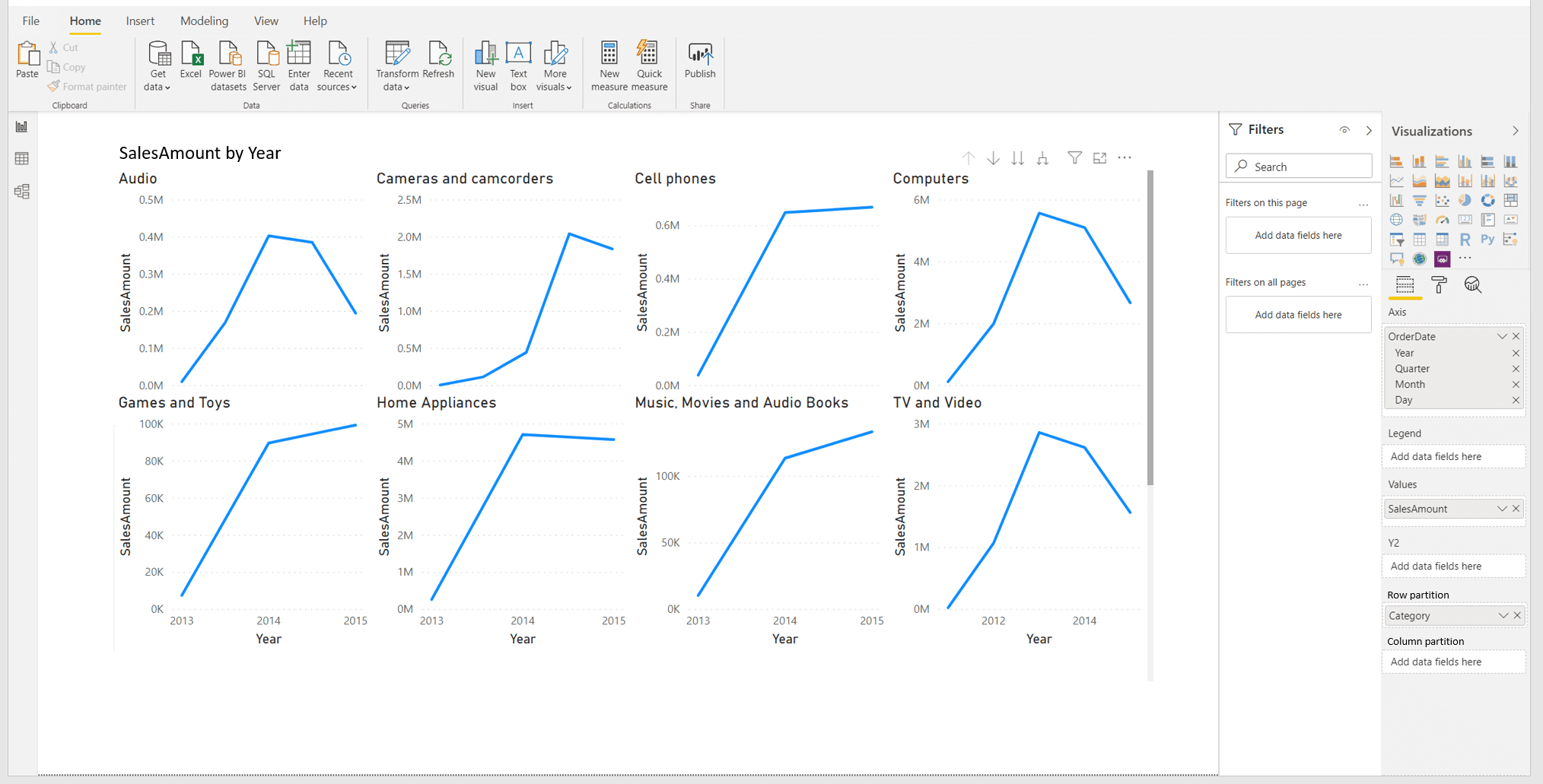Open the File menu
Viewport: 1543px width, 784px height.
coord(31,21)
